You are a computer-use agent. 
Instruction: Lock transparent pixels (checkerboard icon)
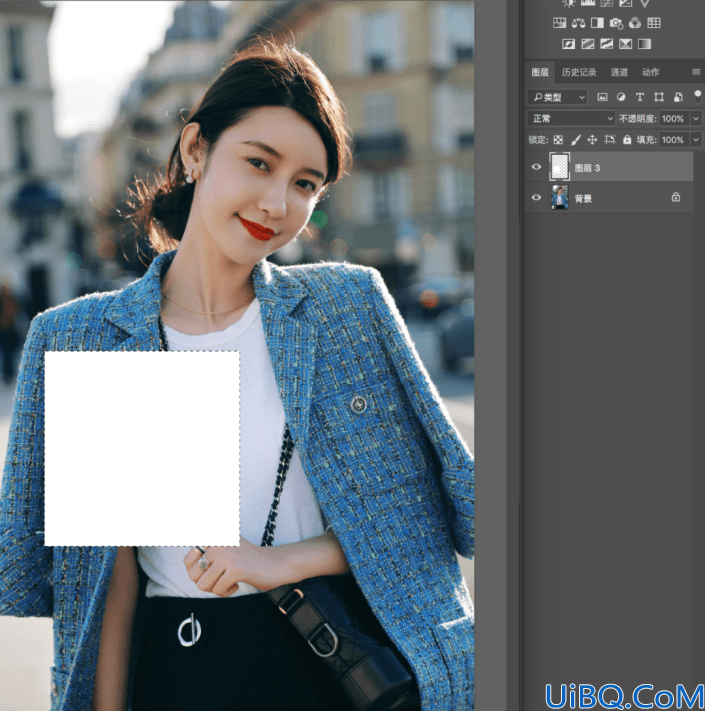point(558,140)
